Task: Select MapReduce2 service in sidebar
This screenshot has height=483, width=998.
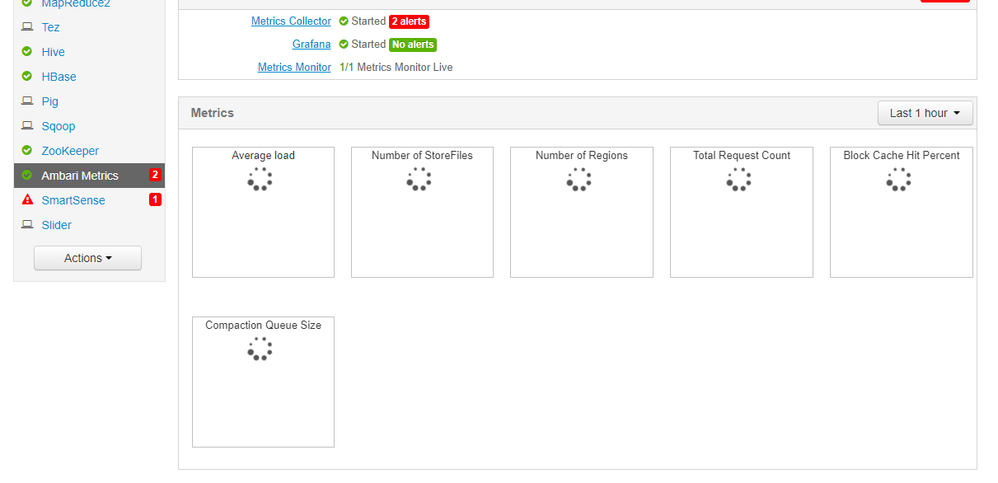Action: pyautogui.click(x=76, y=3)
